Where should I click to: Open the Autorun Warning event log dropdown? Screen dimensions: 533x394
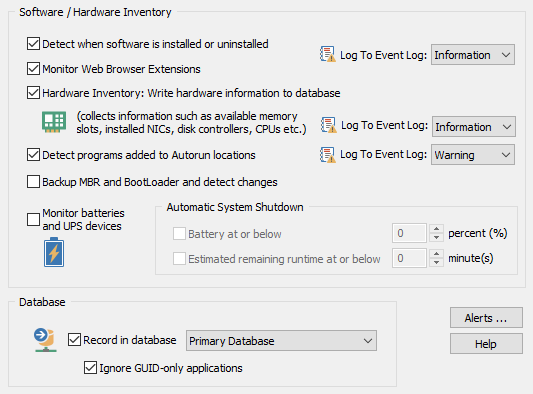click(472, 155)
